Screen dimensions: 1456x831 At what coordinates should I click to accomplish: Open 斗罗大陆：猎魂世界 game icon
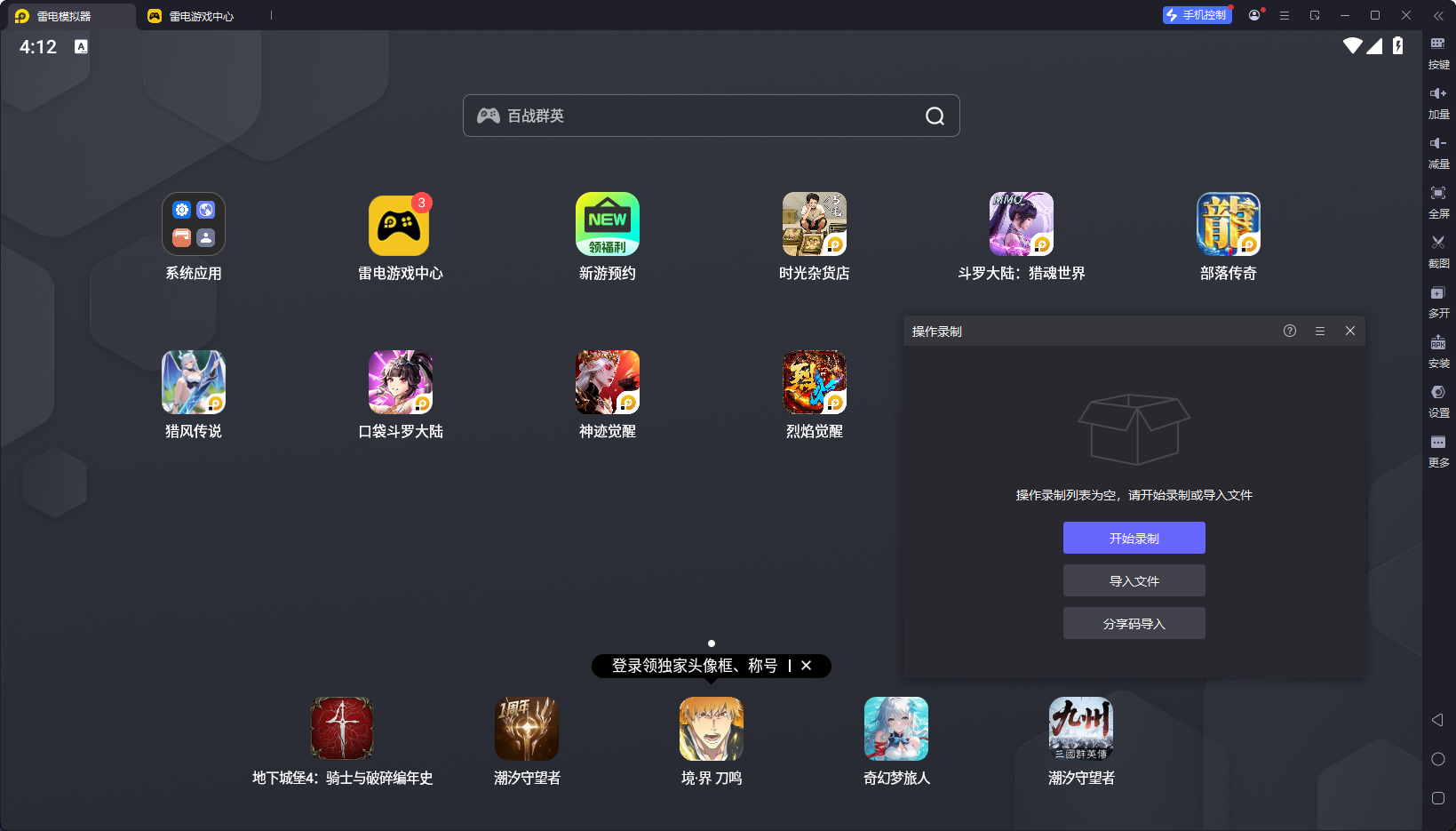[x=1022, y=224]
